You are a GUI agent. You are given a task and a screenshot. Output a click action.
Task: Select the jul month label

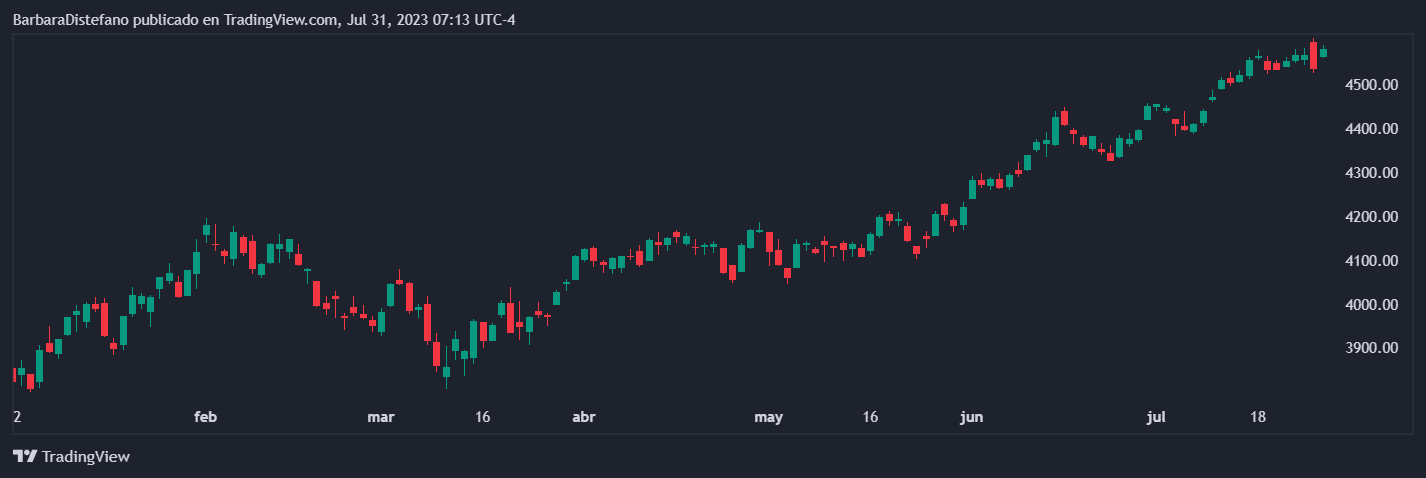coord(1157,417)
